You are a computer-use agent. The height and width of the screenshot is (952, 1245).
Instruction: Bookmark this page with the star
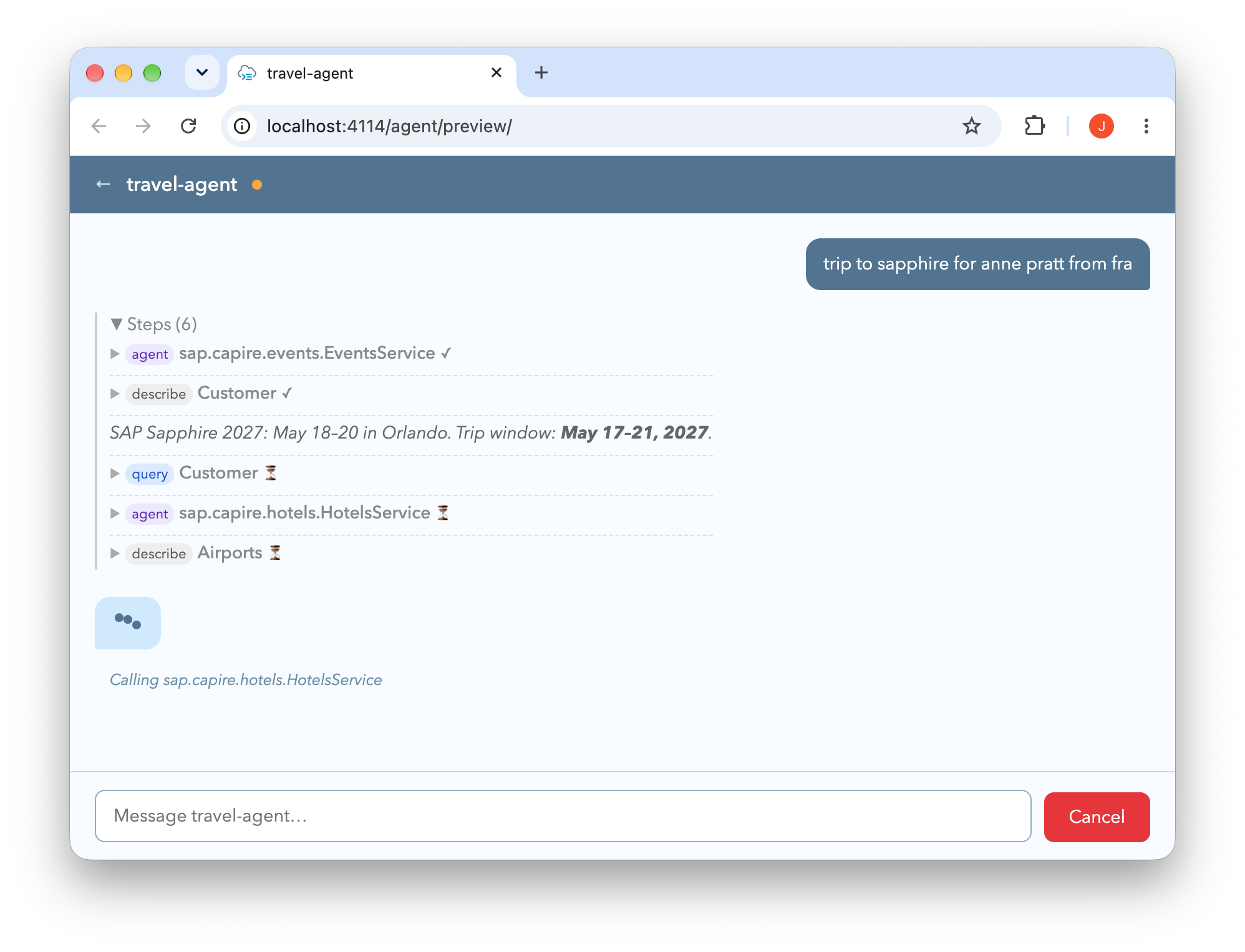pyautogui.click(x=971, y=126)
